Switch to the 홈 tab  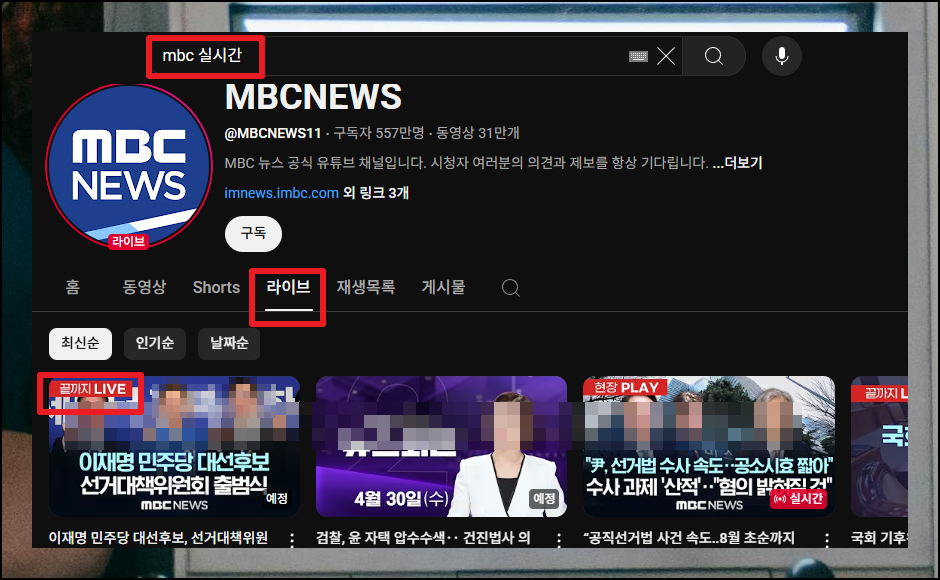73,287
